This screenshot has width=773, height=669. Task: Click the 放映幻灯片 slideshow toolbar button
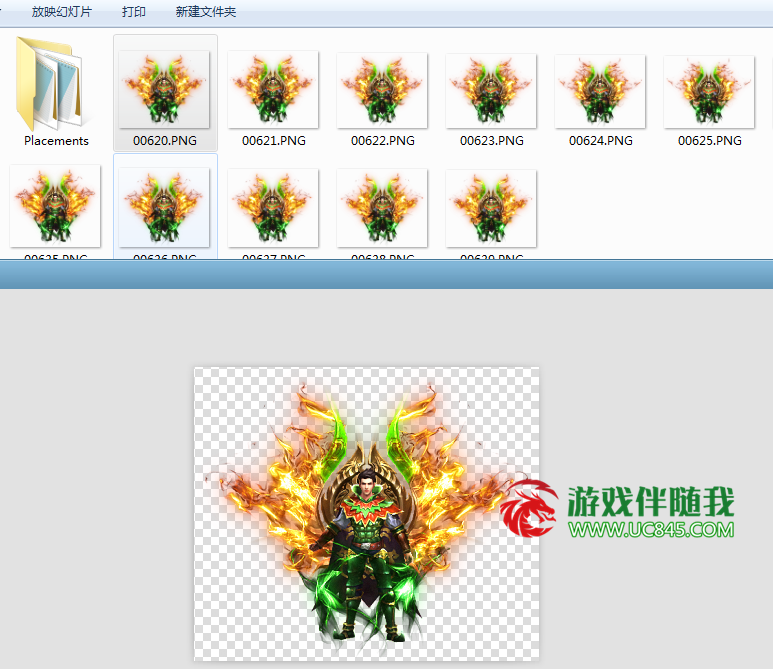click(62, 11)
